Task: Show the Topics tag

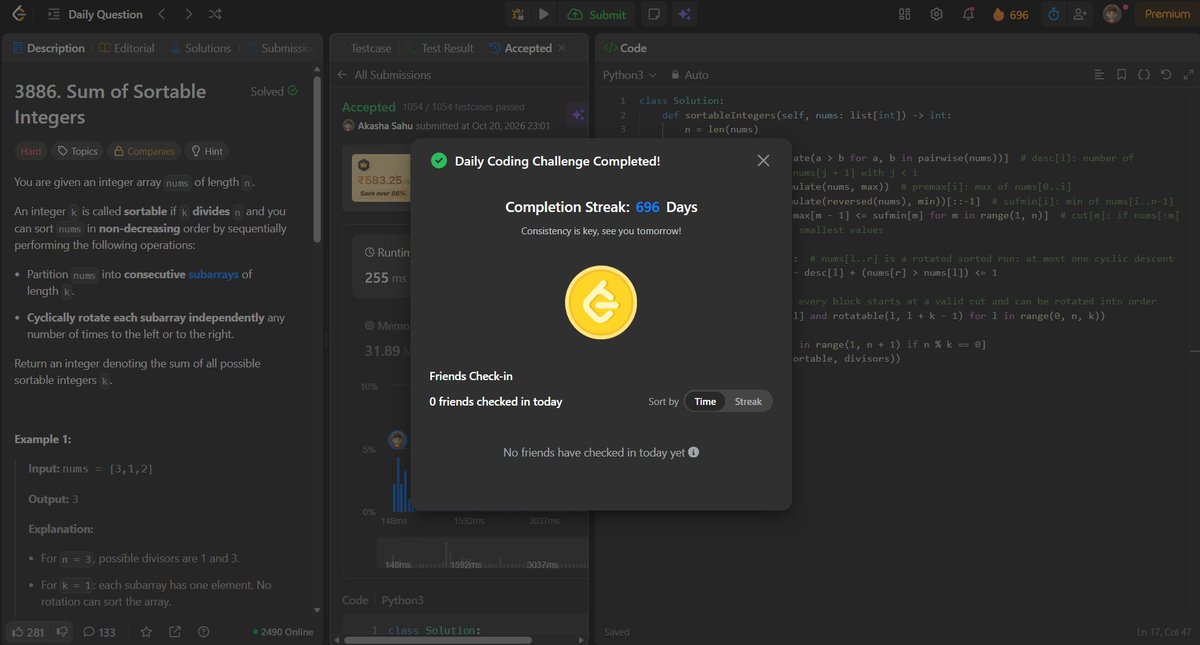Action: [x=77, y=151]
